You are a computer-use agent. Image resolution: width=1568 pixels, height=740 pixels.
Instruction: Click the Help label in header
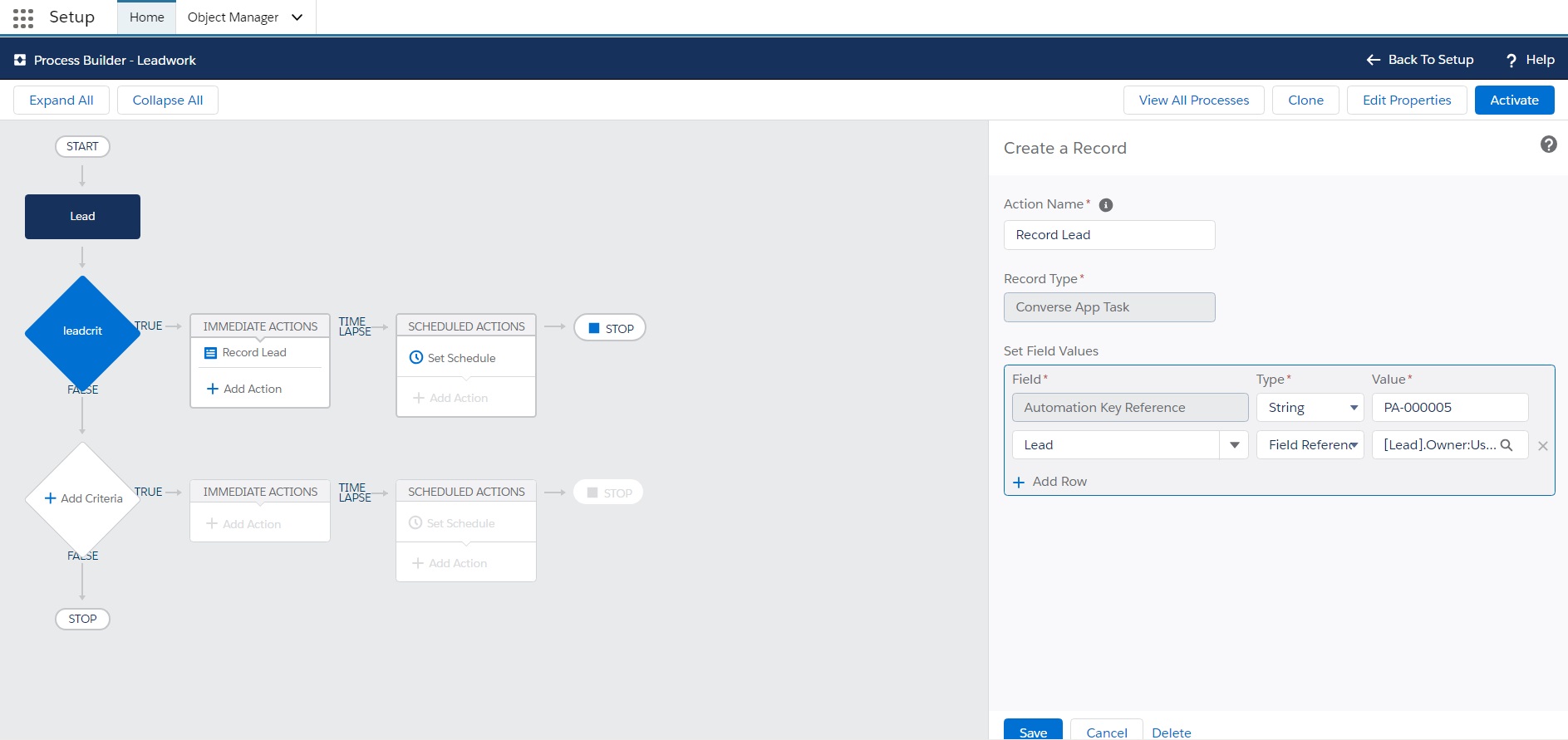(x=1540, y=60)
